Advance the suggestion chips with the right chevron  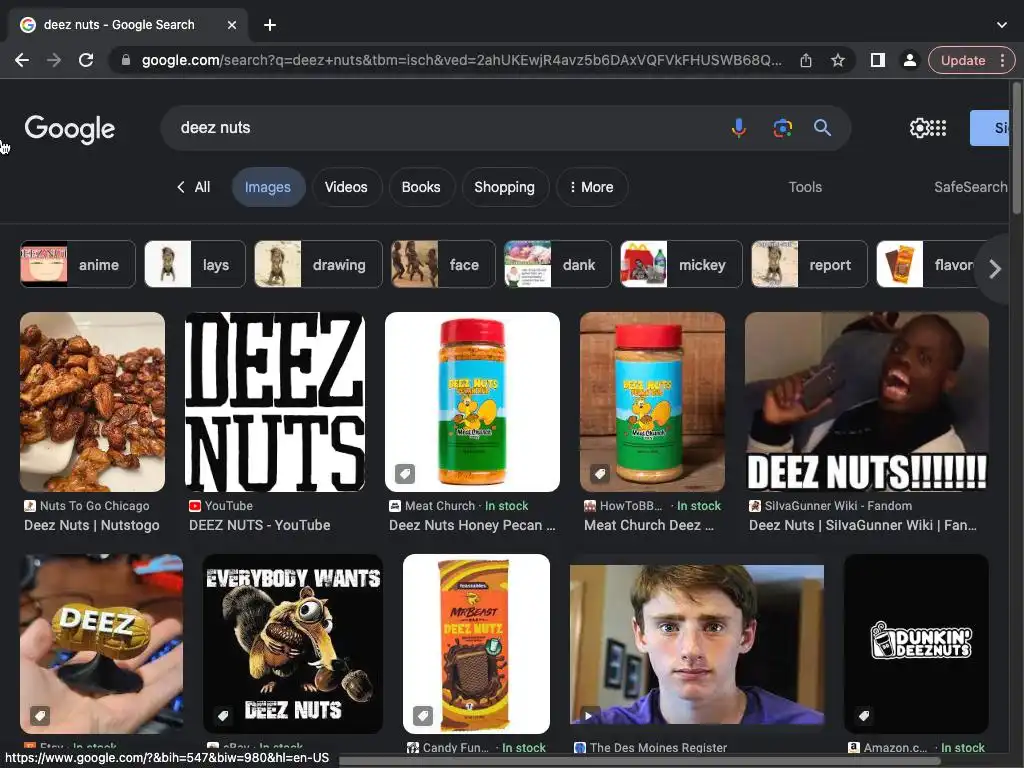[995, 268]
